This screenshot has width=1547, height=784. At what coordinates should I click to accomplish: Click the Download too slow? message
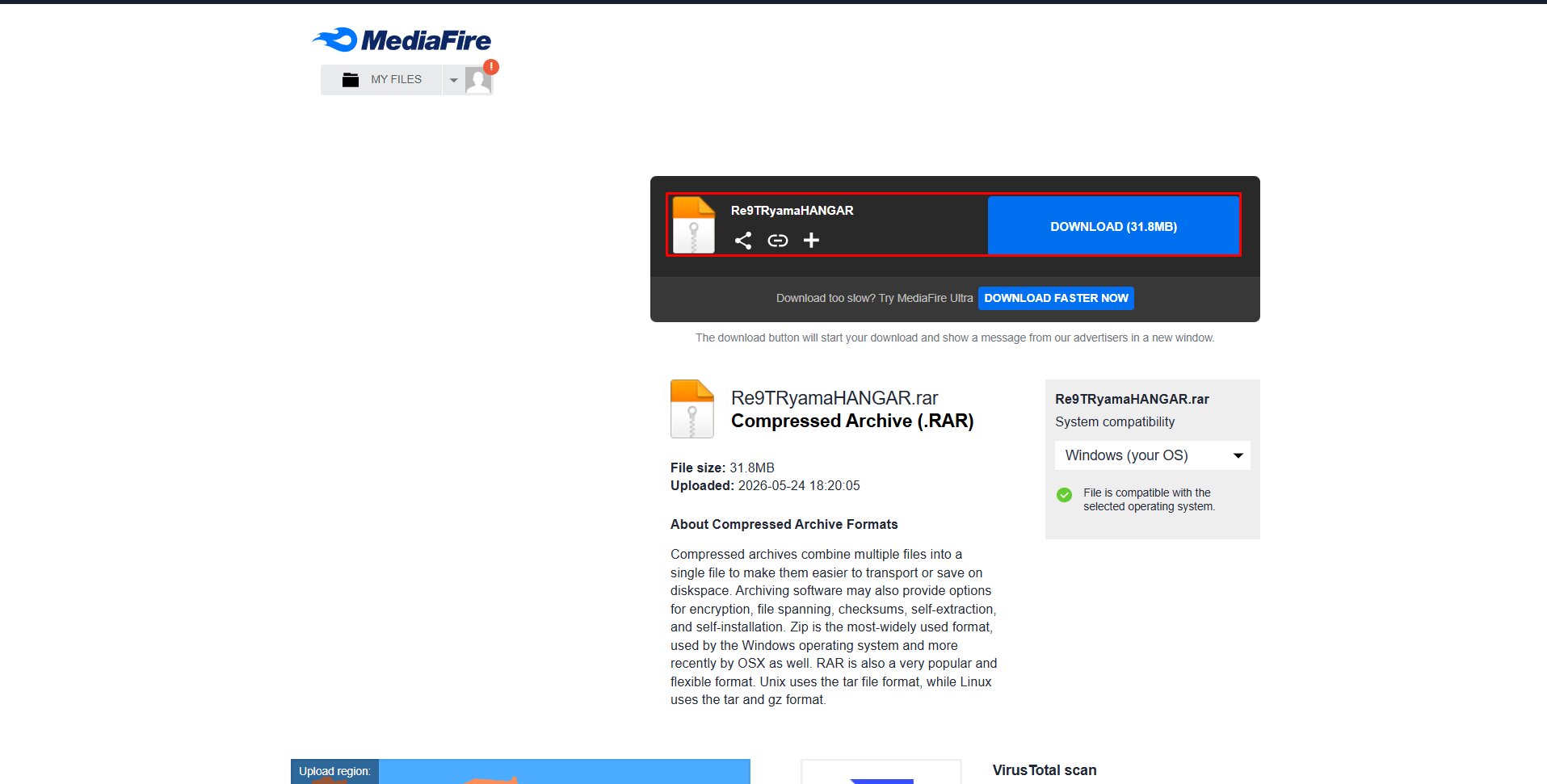(x=874, y=298)
